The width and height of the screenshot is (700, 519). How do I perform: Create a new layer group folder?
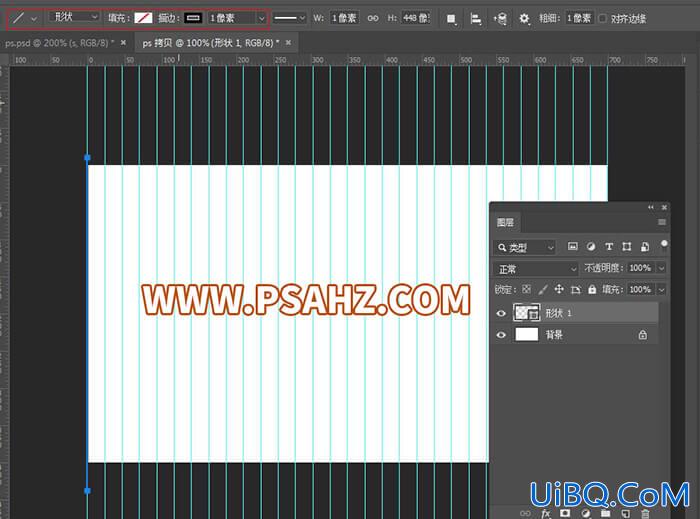coord(605,513)
